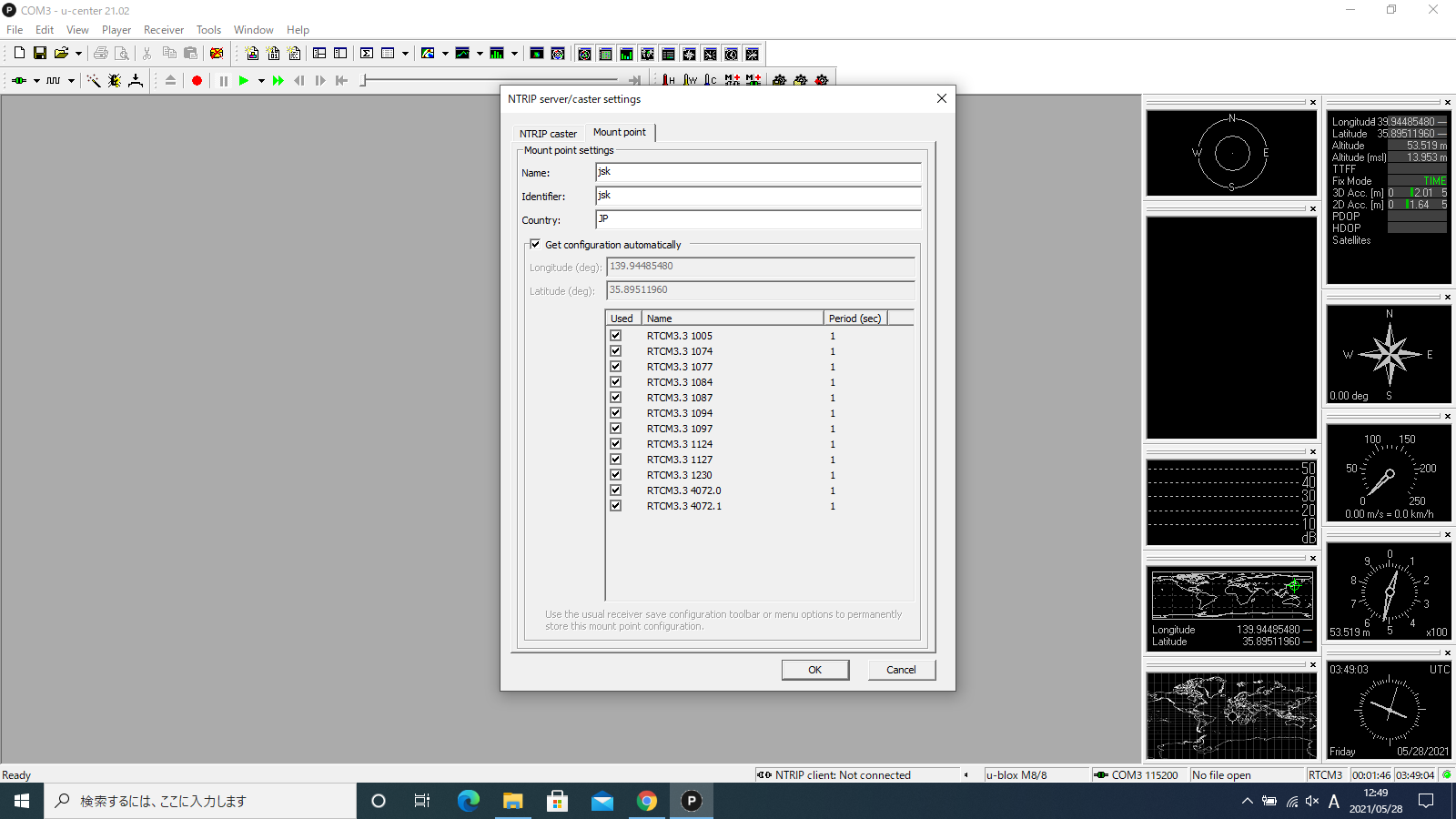The height and width of the screenshot is (819, 1456).
Task: Click the Coldstart C thermometer icon
Action: point(711,81)
